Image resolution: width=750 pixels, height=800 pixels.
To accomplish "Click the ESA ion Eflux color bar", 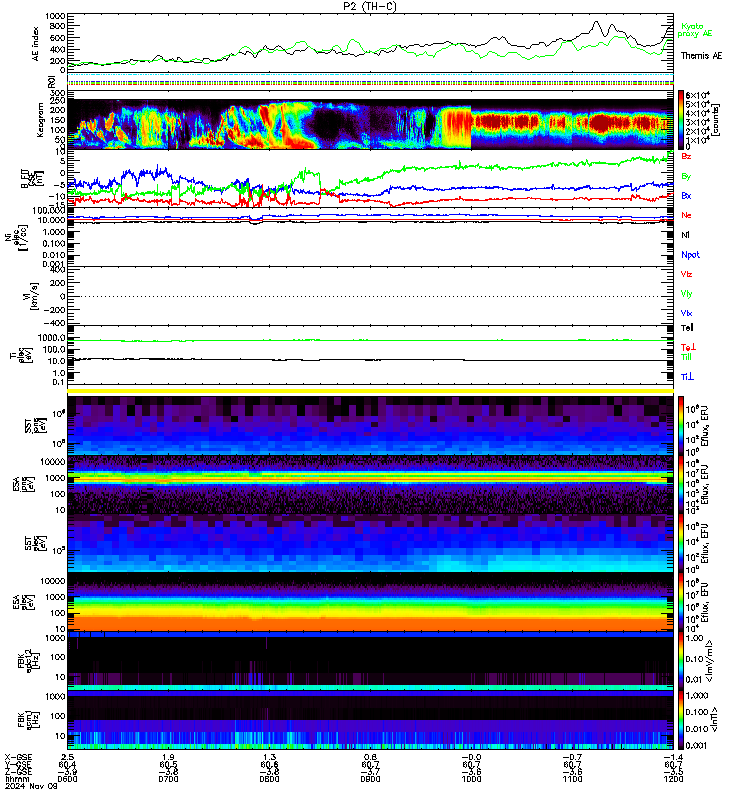I will pyautogui.click(x=681, y=484).
